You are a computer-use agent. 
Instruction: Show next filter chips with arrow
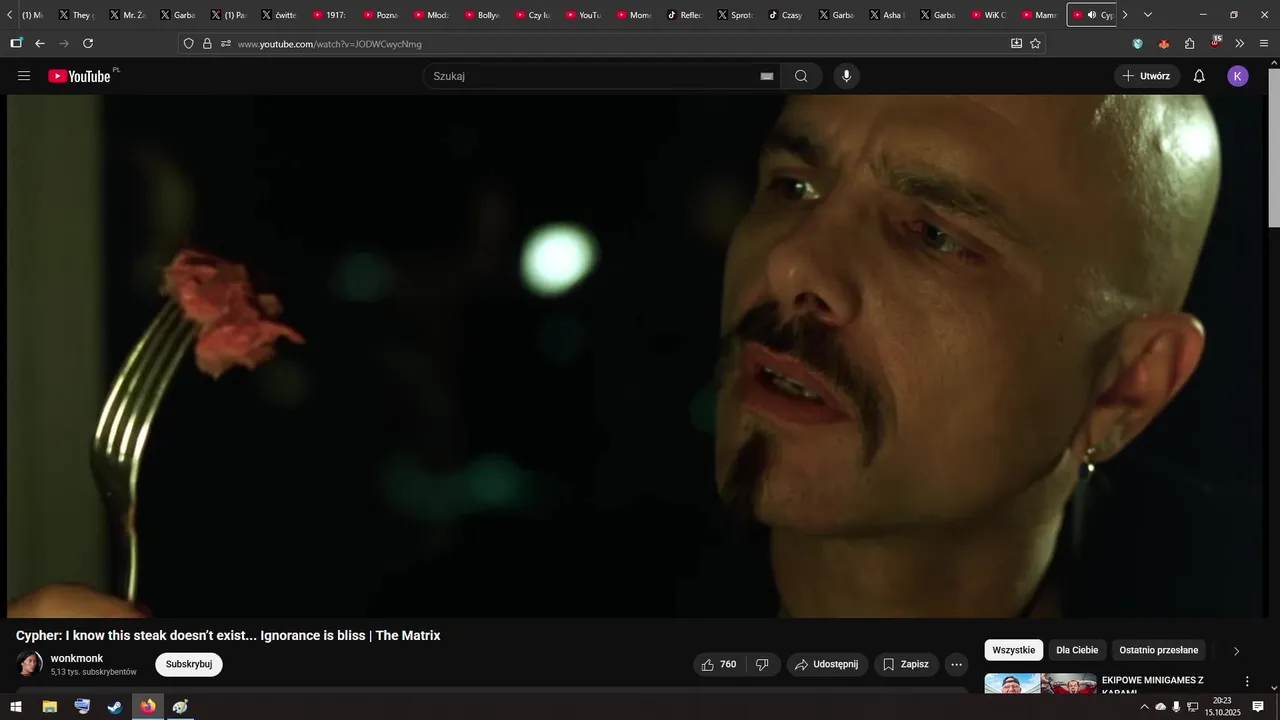pyautogui.click(x=1236, y=651)
